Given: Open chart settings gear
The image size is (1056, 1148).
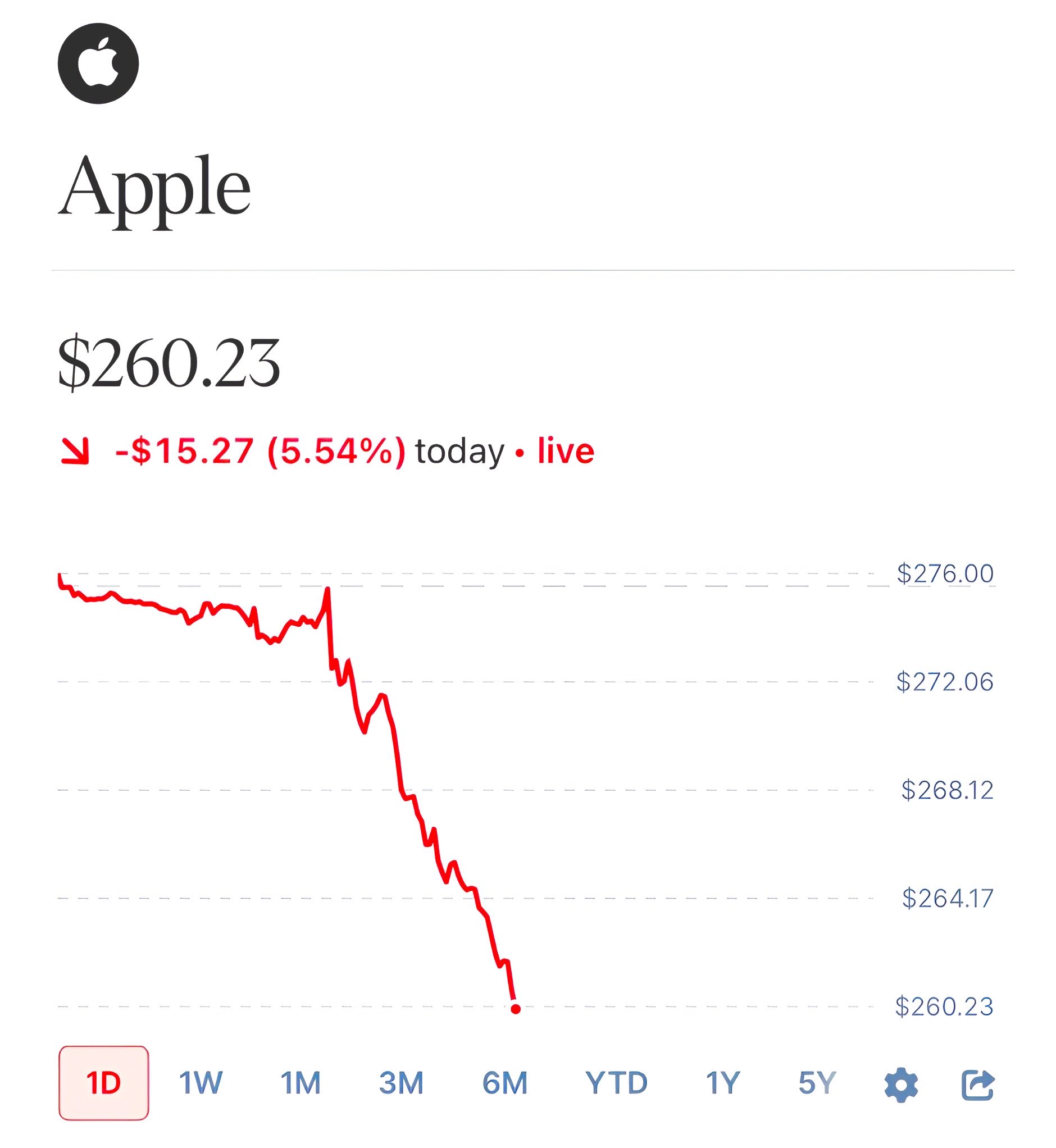Looking at the screenshot, I should click(x=901, y=1084).
